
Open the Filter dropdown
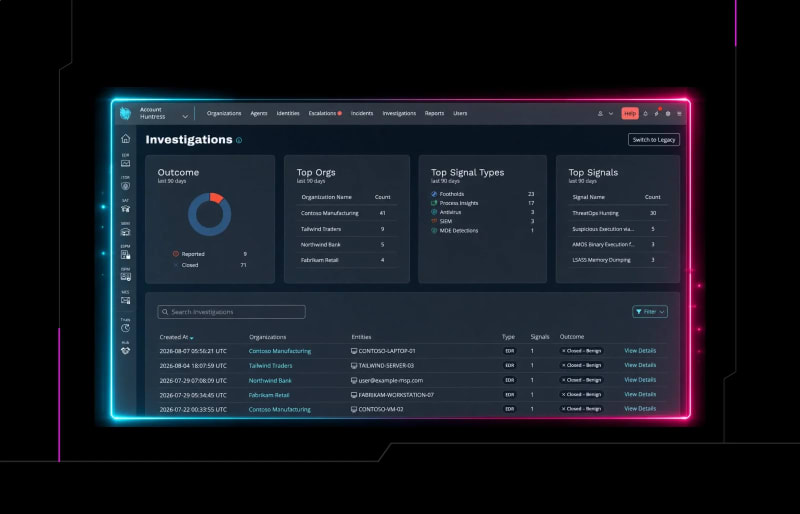[x=650, y=311]
